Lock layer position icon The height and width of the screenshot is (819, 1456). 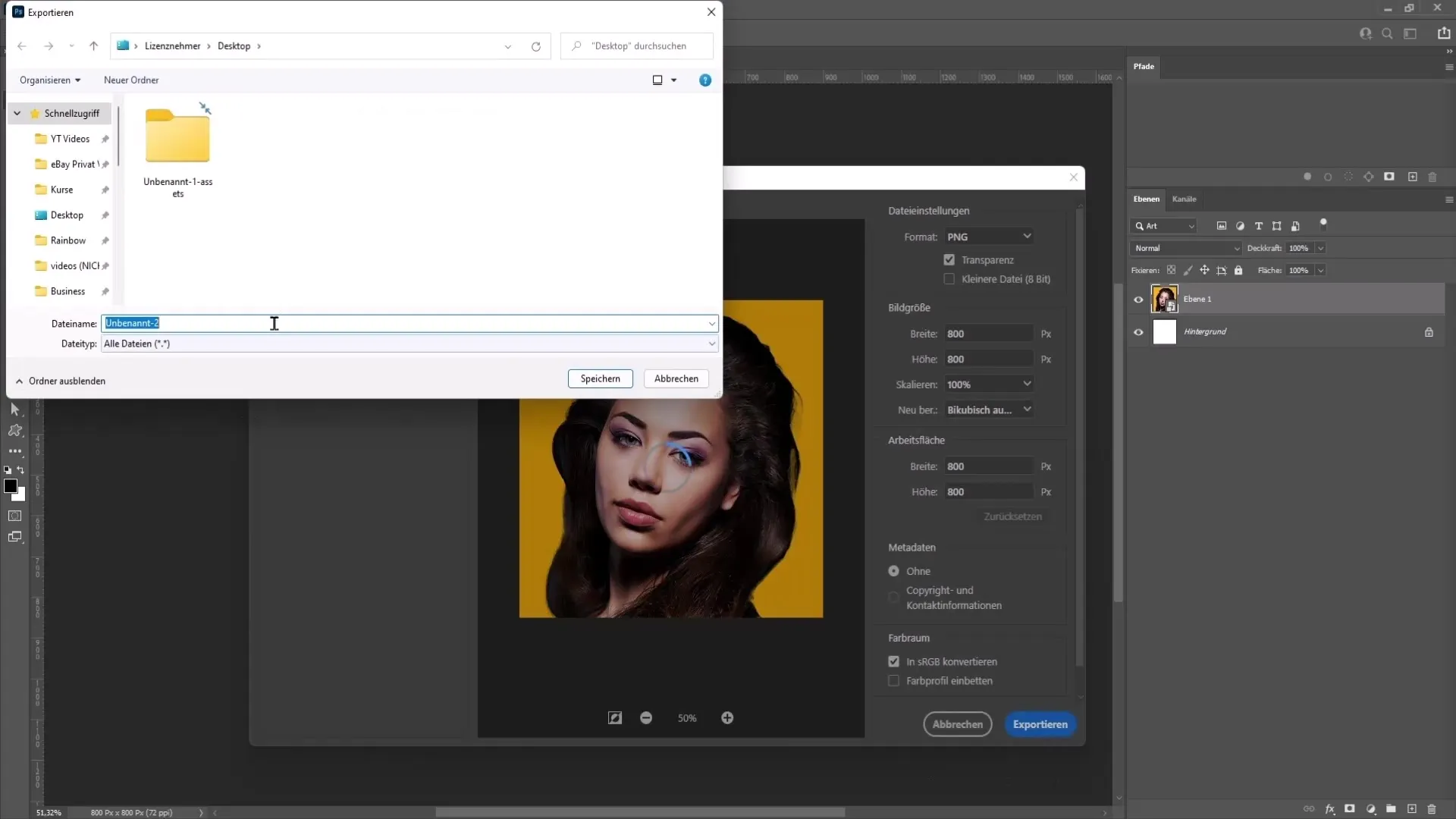tap(1204, 270)
